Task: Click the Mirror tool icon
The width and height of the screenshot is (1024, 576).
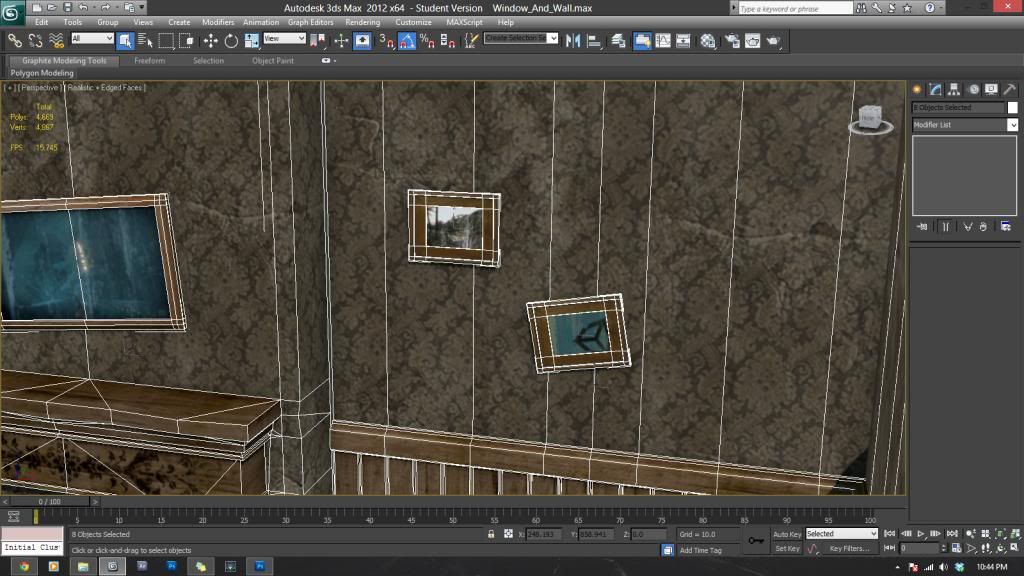Action: click(x=574, y=41)
